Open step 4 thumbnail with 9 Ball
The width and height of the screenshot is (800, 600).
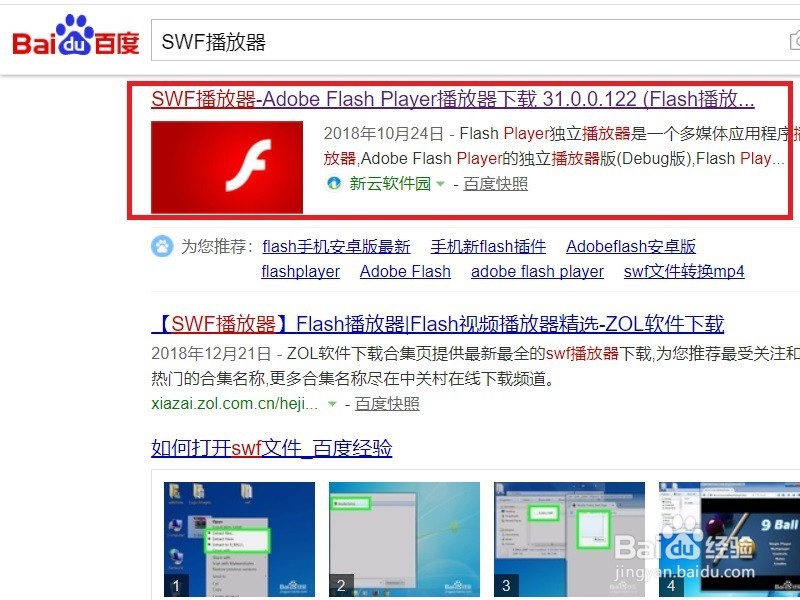click(x=730, y=539)
